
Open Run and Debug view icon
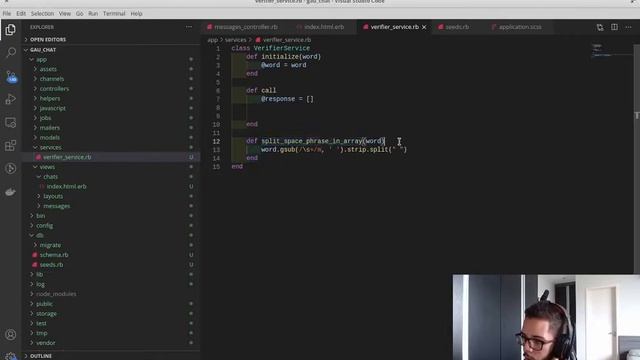(x=11, y=99)
